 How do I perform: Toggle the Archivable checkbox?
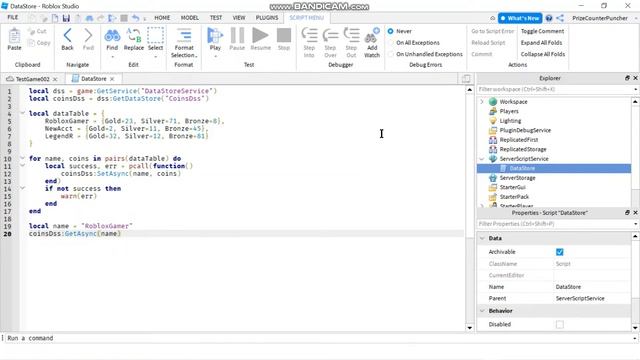pyautogui.click(x=560, y=252)
